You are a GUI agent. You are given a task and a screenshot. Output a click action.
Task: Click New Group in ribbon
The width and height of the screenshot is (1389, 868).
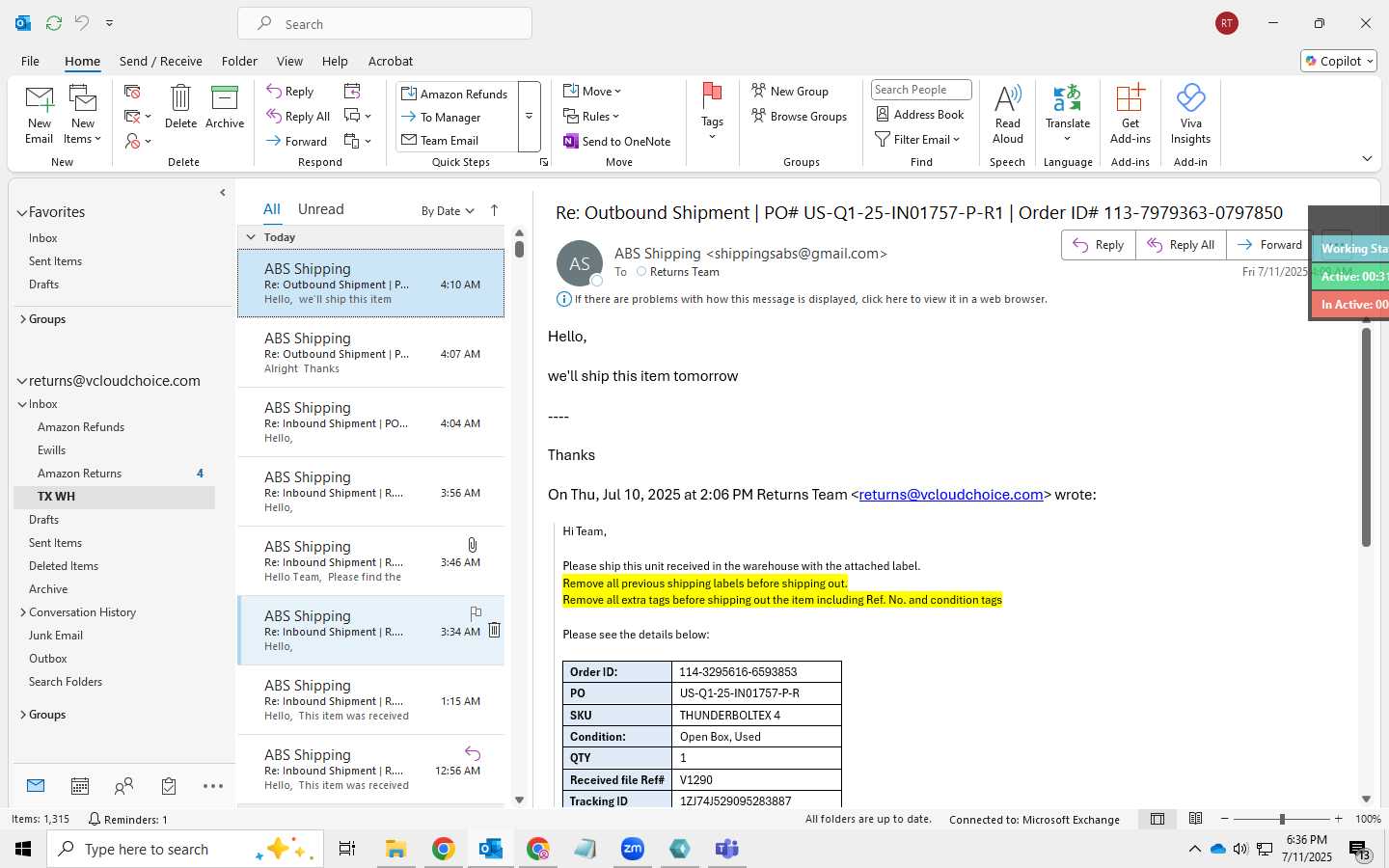[790, 91]
